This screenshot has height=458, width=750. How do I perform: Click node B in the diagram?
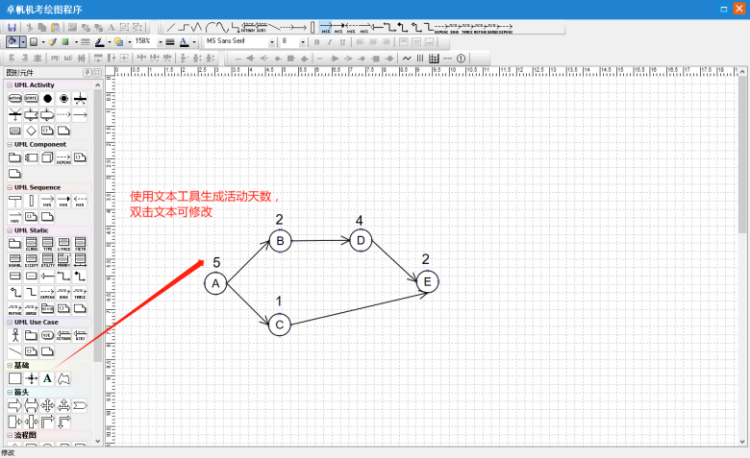tap(280, 241)
